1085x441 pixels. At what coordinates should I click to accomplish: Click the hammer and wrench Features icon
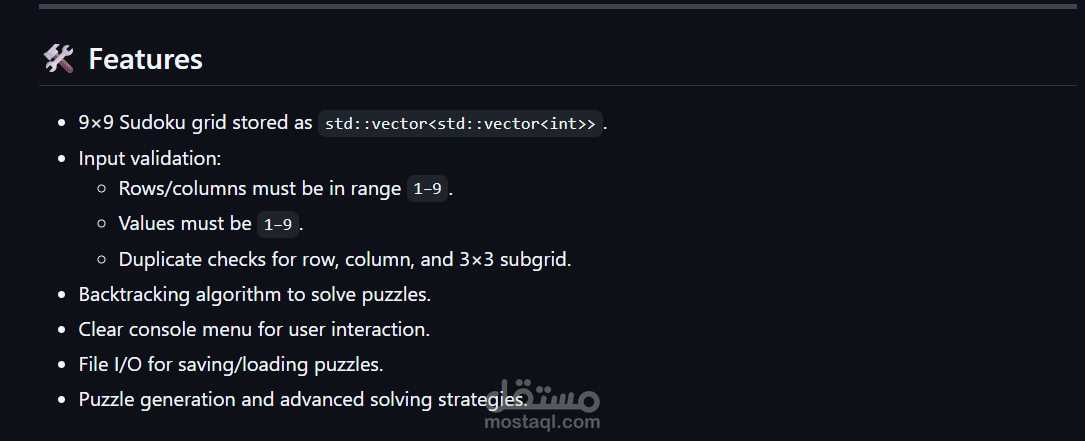(x=59, y=59)
